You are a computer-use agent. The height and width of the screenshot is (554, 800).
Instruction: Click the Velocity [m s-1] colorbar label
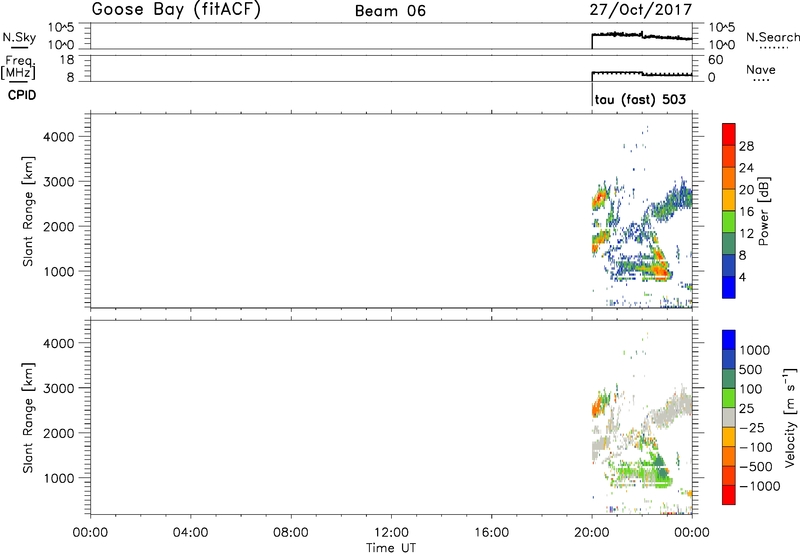tap(790, 417)
